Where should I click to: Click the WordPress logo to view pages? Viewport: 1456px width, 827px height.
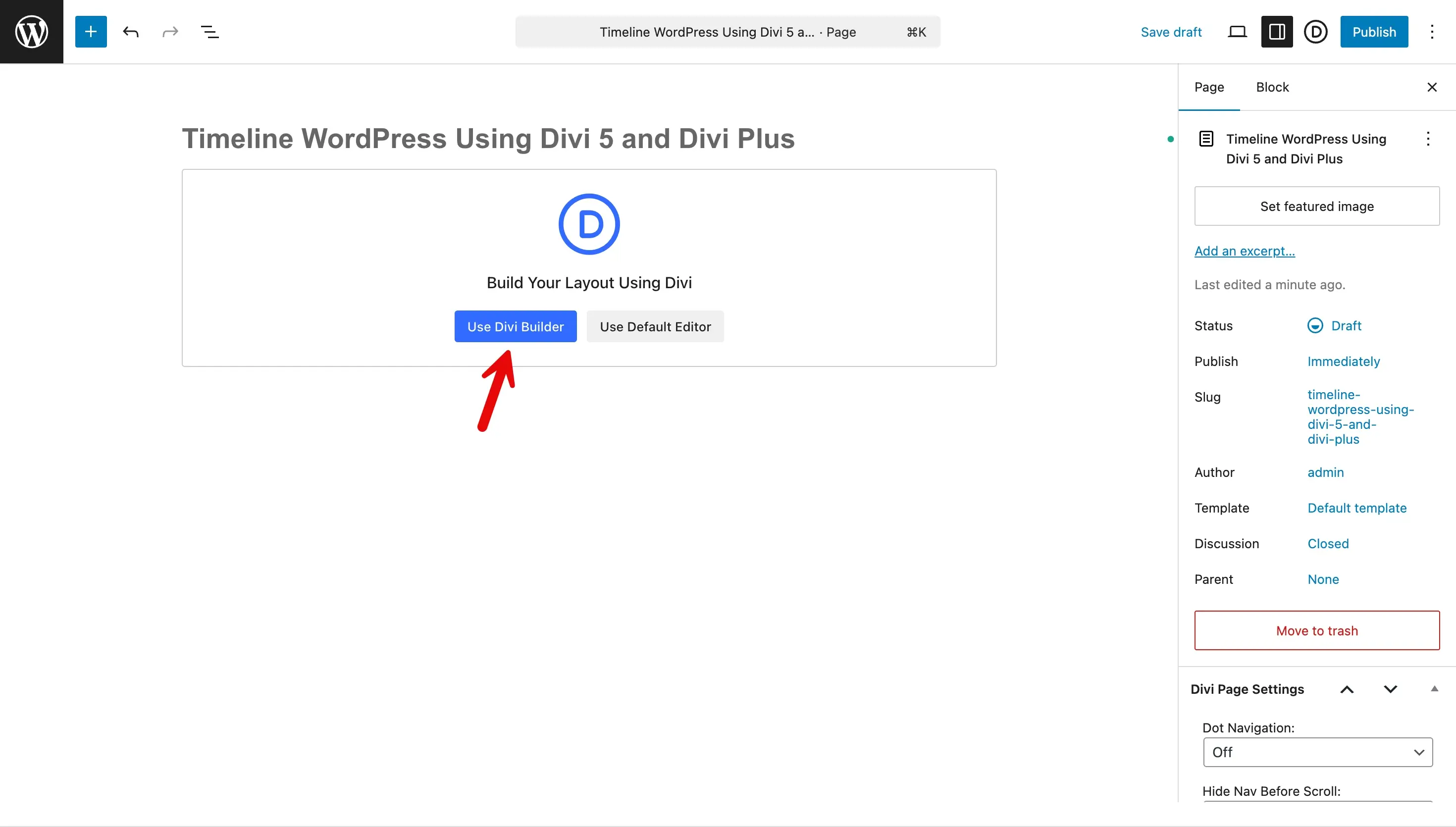pyautogui.click(x=31, y=31)
